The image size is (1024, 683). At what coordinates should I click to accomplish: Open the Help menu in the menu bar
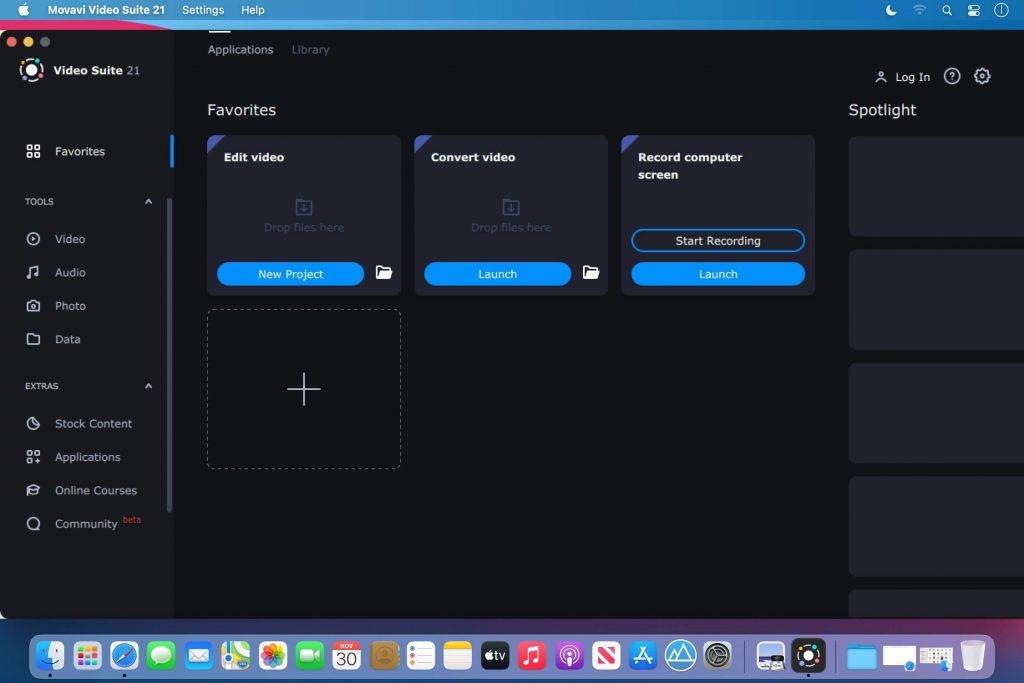[252, 10]
